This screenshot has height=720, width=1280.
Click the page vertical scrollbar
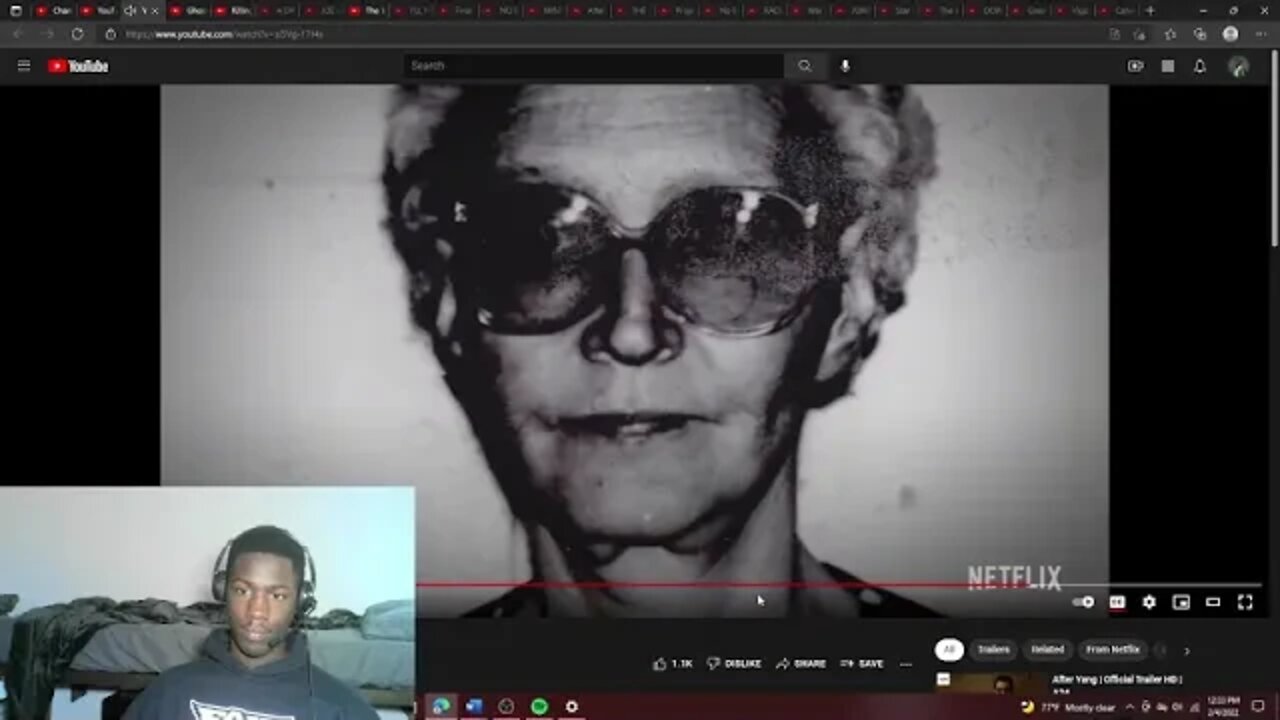point(1274,150)
